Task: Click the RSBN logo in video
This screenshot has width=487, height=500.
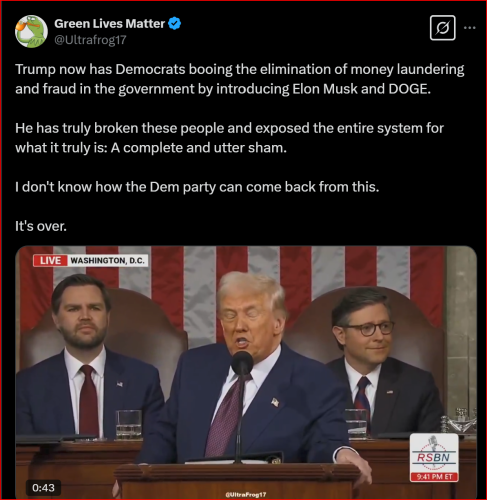Action: coord(434,457)
